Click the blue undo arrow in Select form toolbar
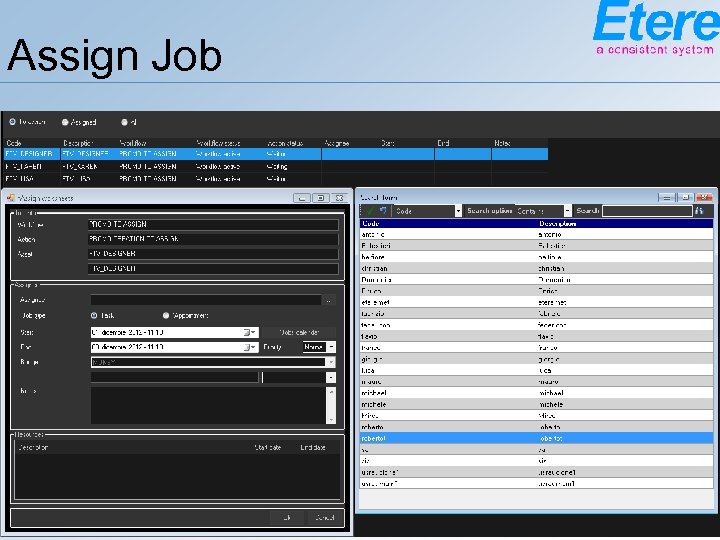This screenshot has height=540, width=720. [x=383, y=211]
